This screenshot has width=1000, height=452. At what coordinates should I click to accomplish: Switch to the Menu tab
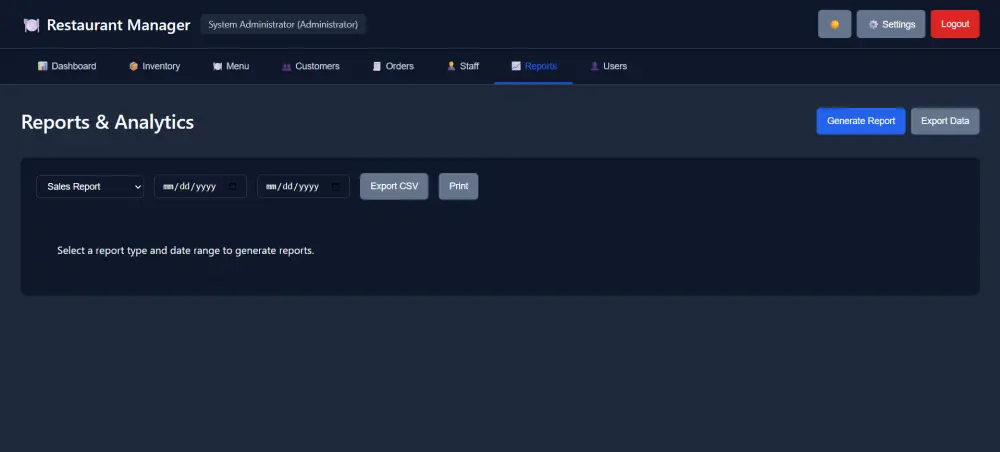231,66
